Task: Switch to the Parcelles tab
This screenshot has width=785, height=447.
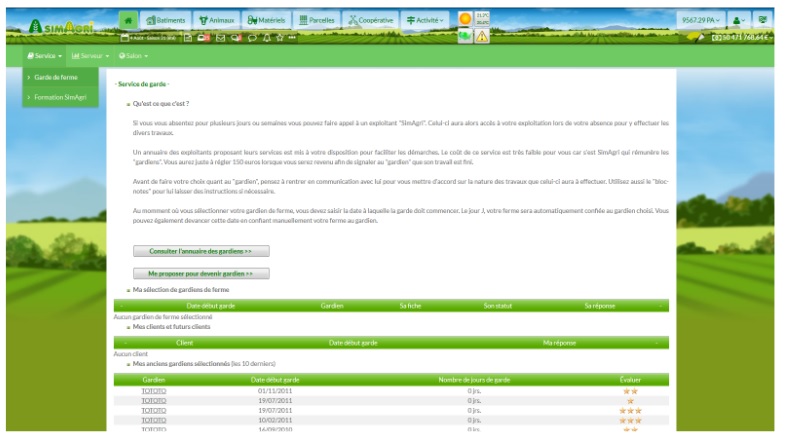Action: pyautogui.click(x=317, y=20)
